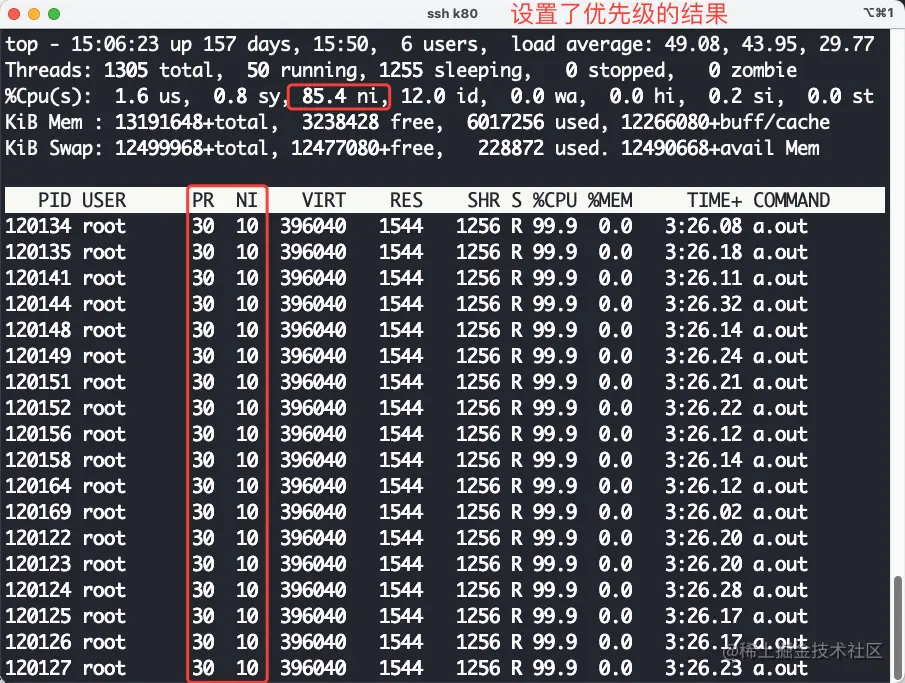Click TIME+ value 3:26.08
The width and height of the screenshot is (905, 683).
click(704, 226)
